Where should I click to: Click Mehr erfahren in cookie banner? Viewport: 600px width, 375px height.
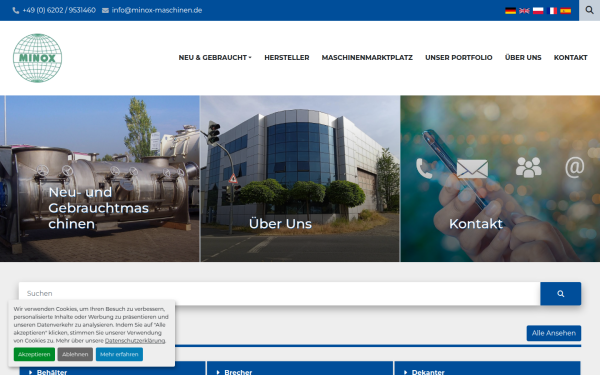coord(119,354)
